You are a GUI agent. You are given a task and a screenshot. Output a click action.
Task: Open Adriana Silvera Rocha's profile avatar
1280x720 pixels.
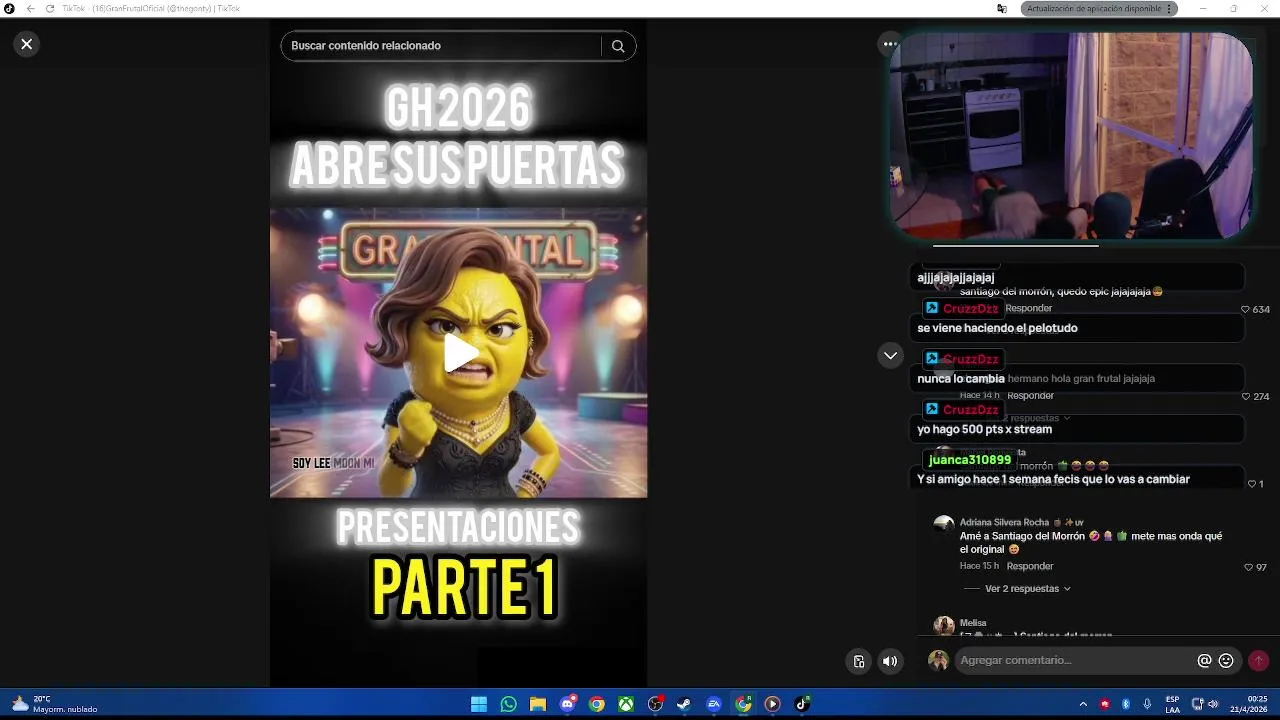coord(944,526)
